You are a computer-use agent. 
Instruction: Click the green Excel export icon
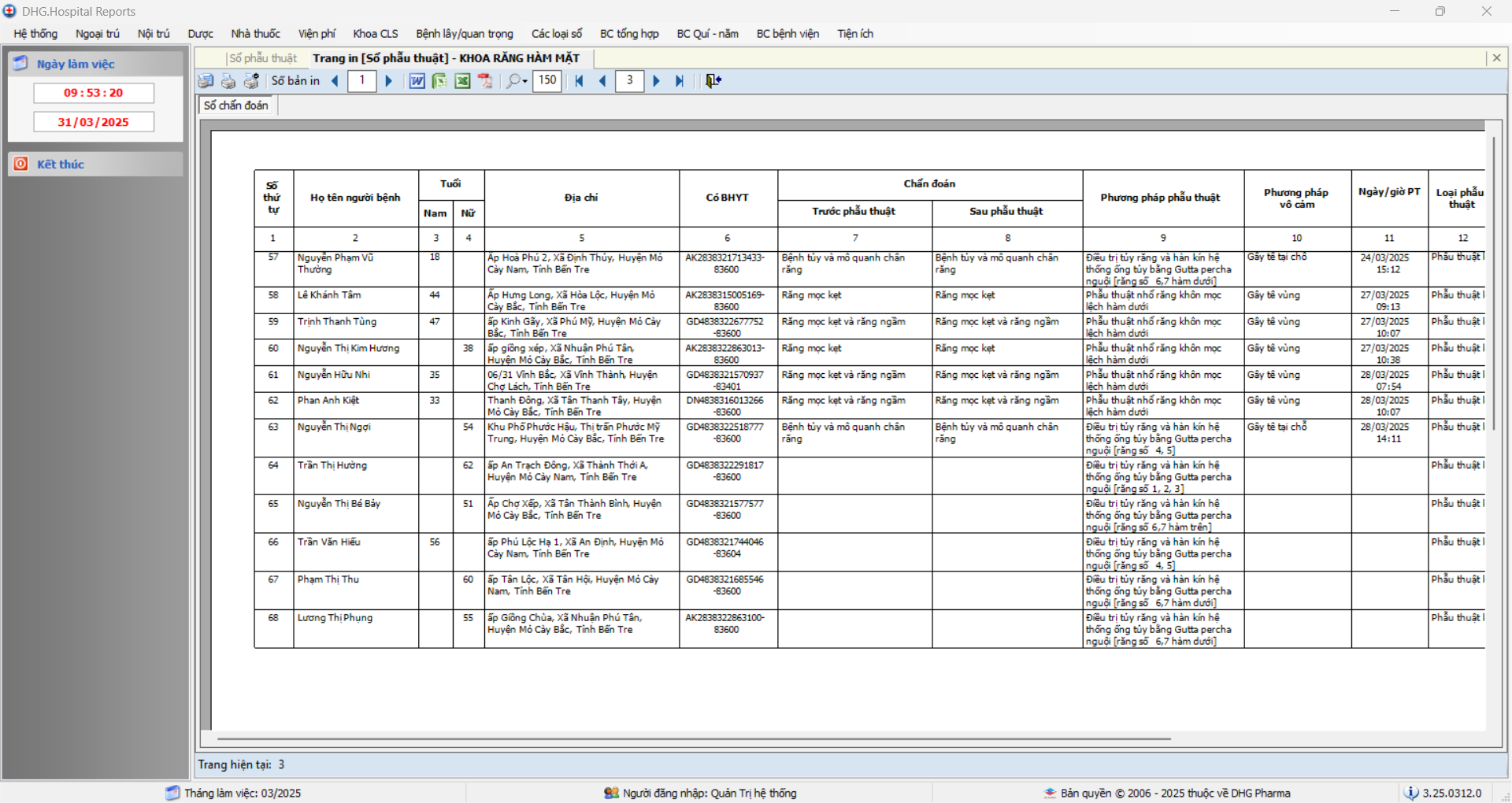pos(462,81)
